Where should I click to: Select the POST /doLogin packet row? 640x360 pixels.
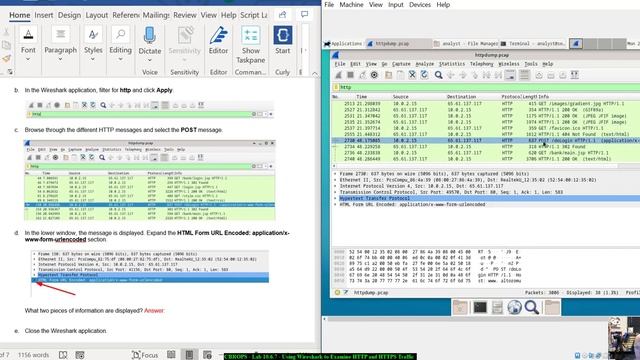(x=486, y=140)
